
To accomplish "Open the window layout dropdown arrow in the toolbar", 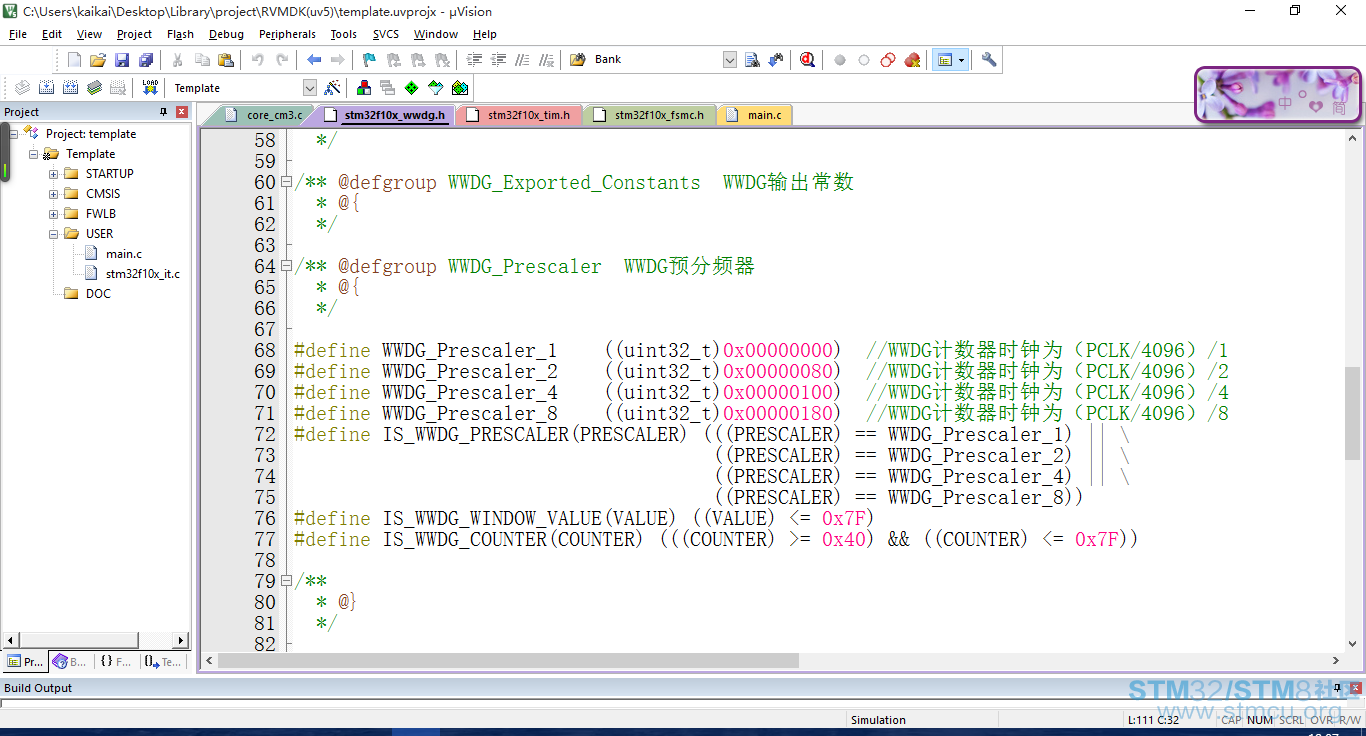I will (961, 60).
